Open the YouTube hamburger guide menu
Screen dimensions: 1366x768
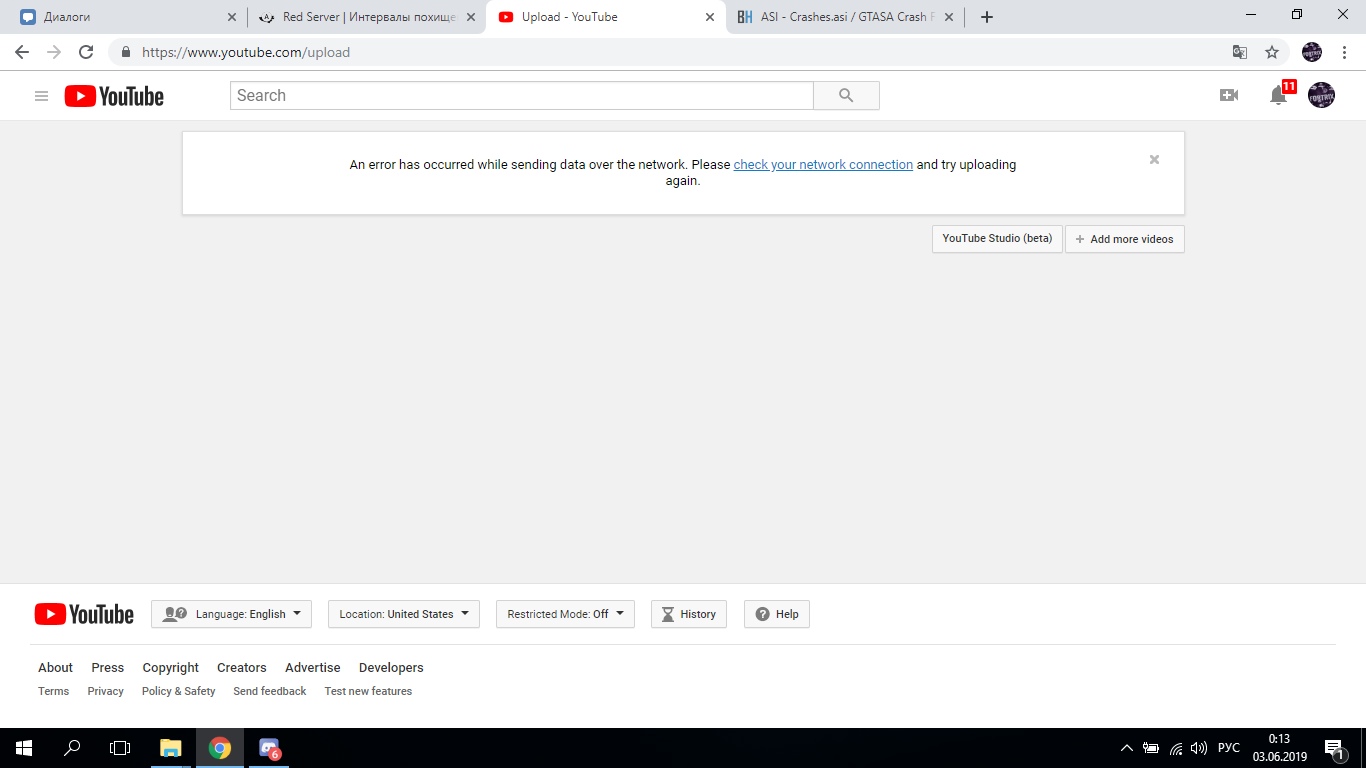pos(41,96)
